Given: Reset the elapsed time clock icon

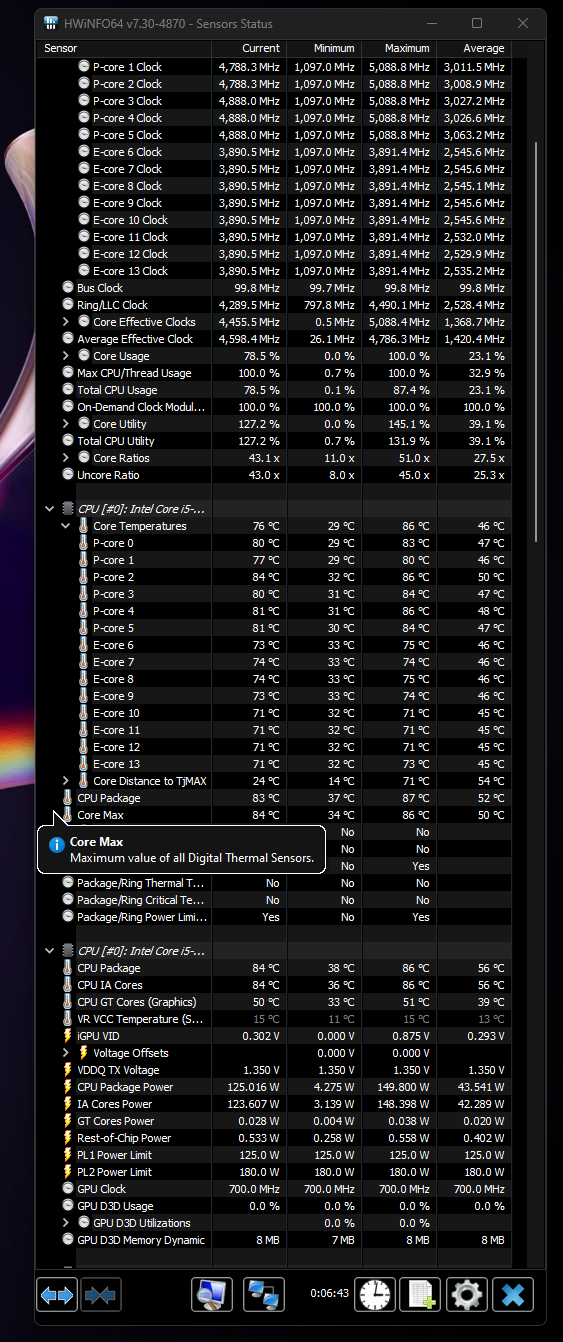Looking at the screenshot, I should pos(376,1294).
